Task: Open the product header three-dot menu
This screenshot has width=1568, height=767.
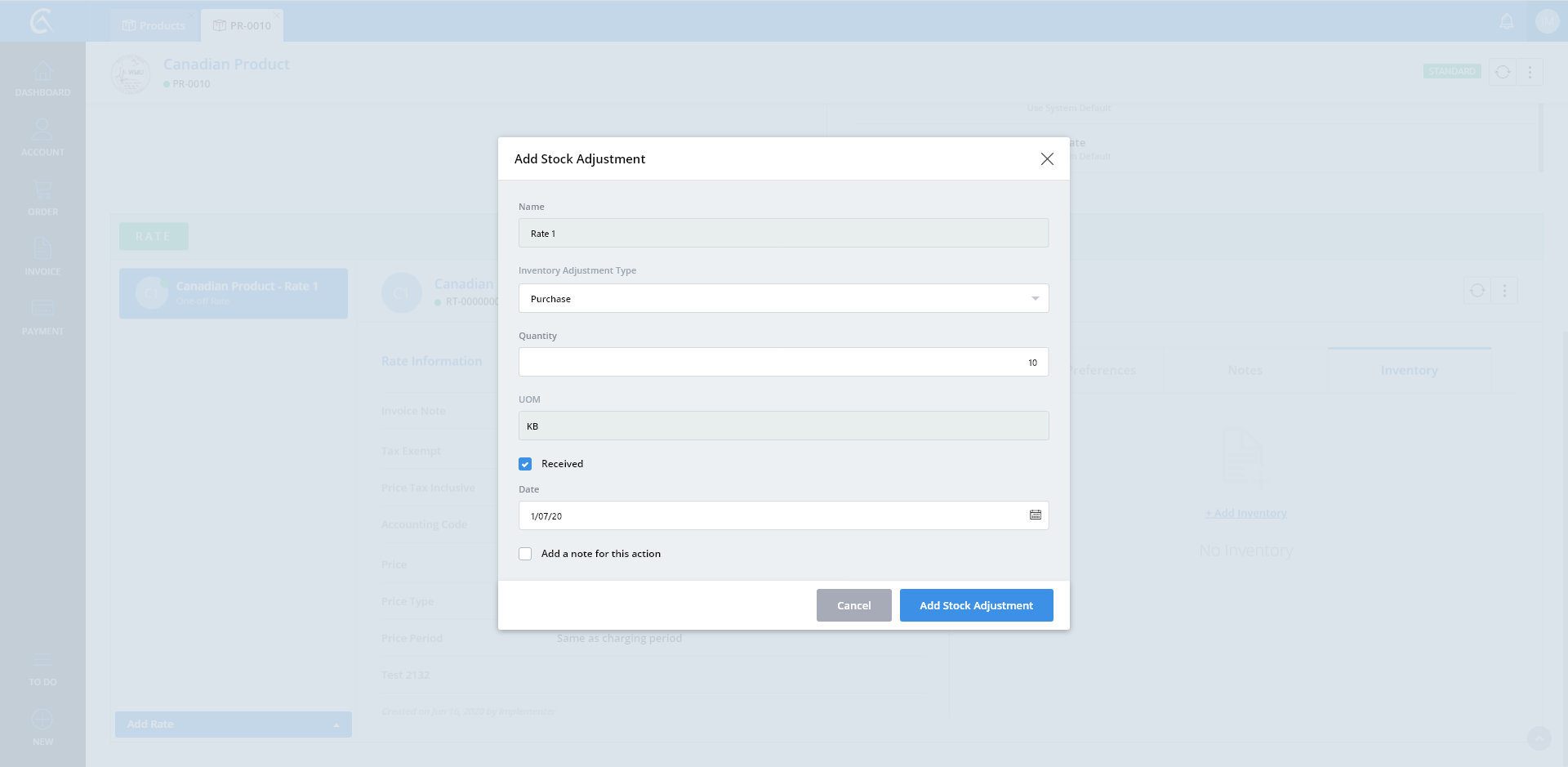Action: coord(1530,73)
